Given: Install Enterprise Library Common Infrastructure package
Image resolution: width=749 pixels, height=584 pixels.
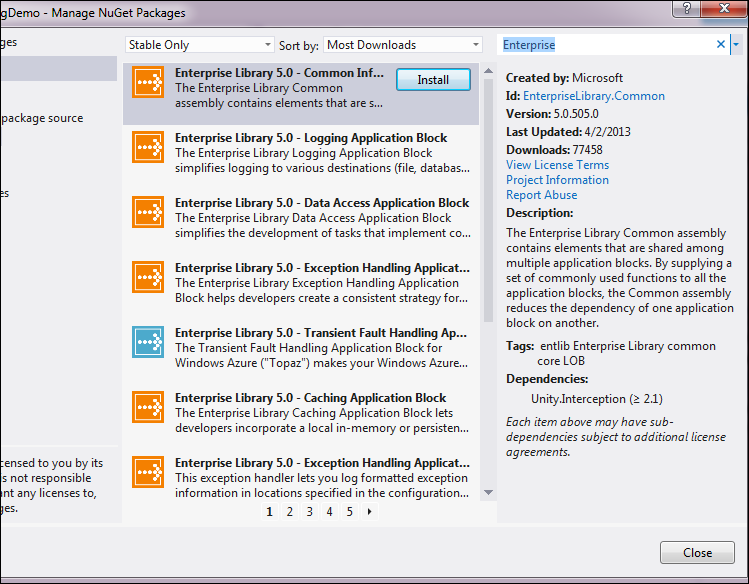Looking at the screenshot, I should pyautogui.click(x=433, y=80).
